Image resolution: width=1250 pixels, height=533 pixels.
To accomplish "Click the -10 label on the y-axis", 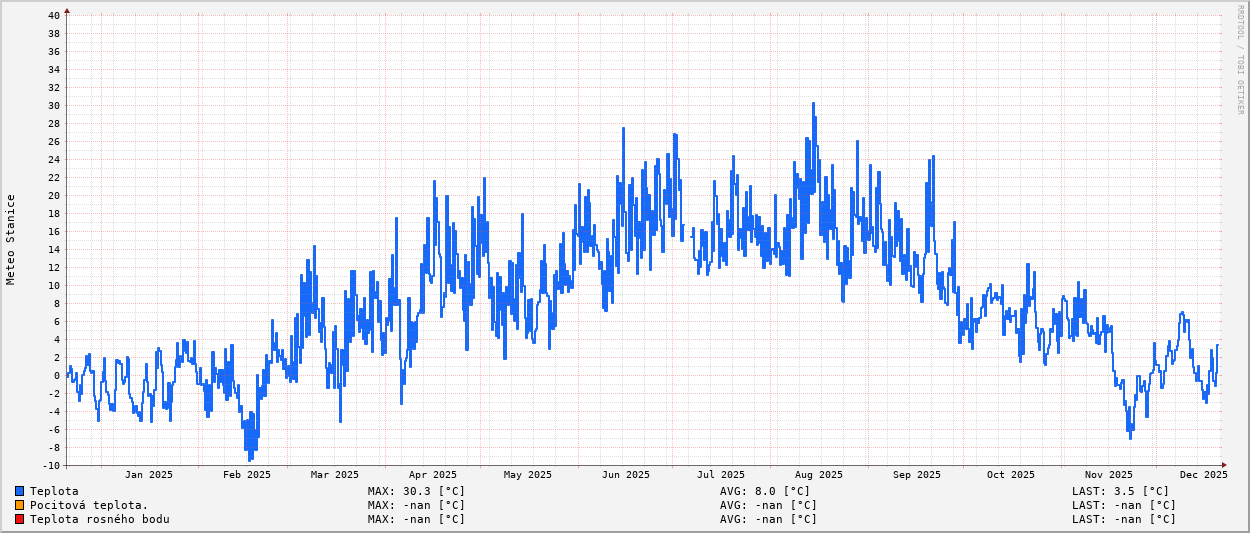I will point(50,466).
